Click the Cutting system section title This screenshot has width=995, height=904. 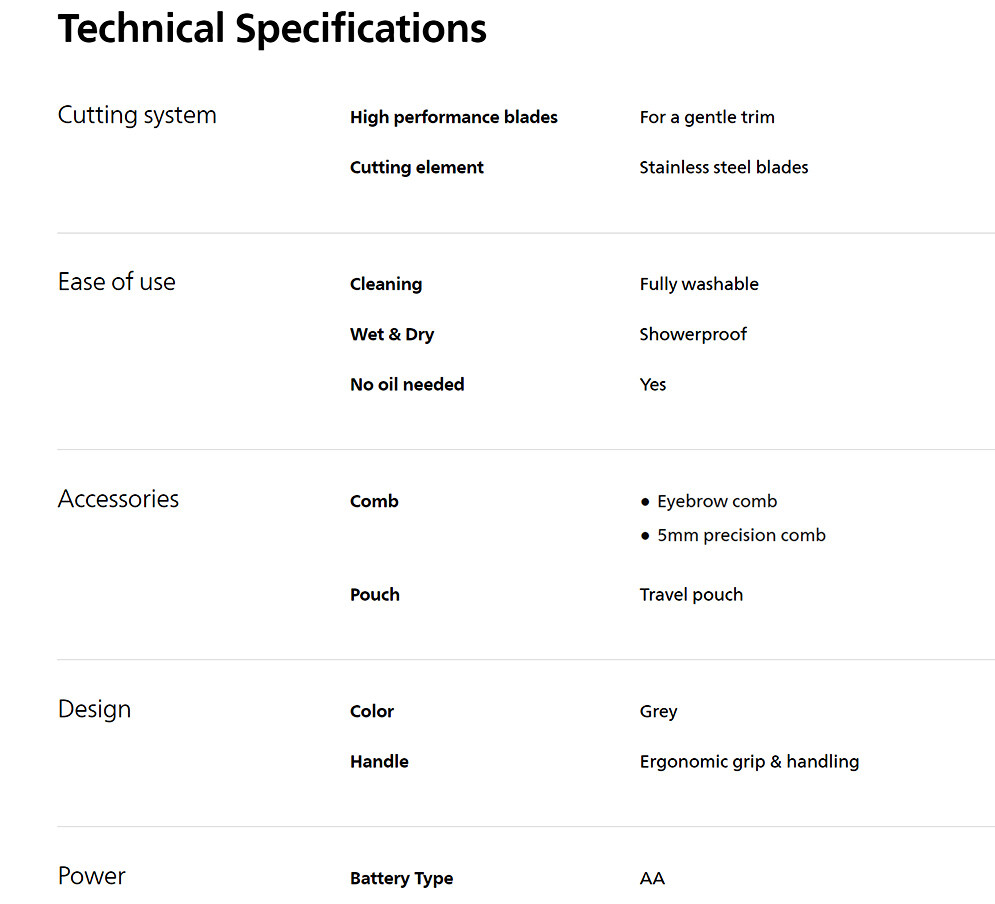pos(137,115)
